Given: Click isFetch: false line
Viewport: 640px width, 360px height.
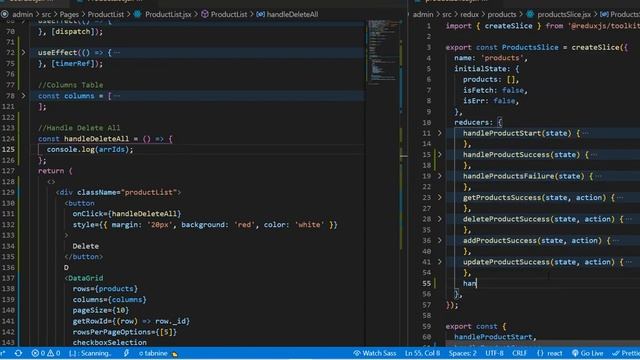Looking at the screenshot, I should tap(495, 90).
